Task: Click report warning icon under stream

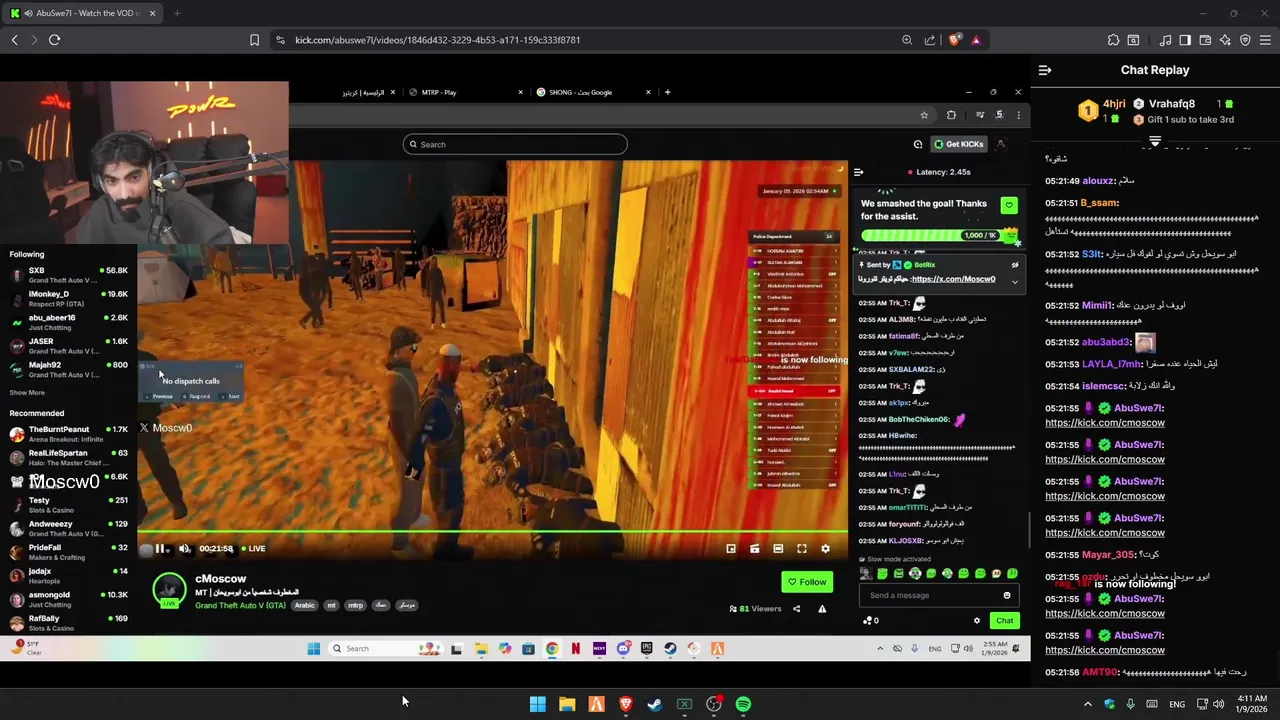Action: [822, 609]
